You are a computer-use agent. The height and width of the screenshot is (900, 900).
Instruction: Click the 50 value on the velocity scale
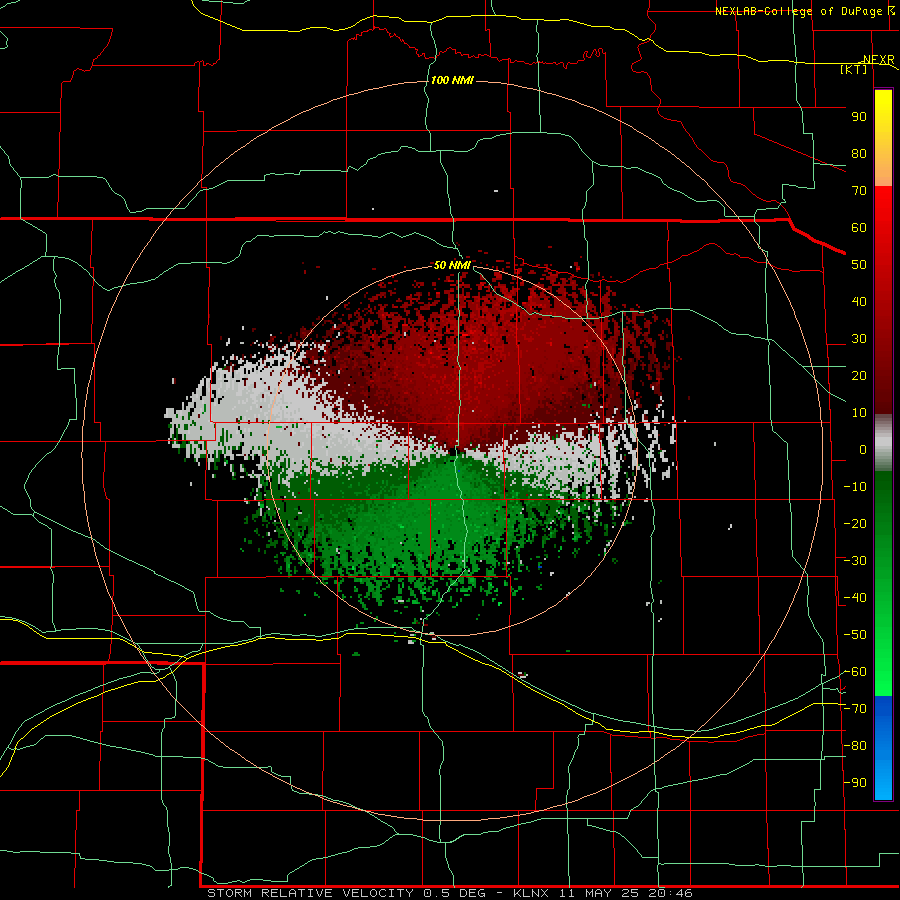tap(859, 265)
